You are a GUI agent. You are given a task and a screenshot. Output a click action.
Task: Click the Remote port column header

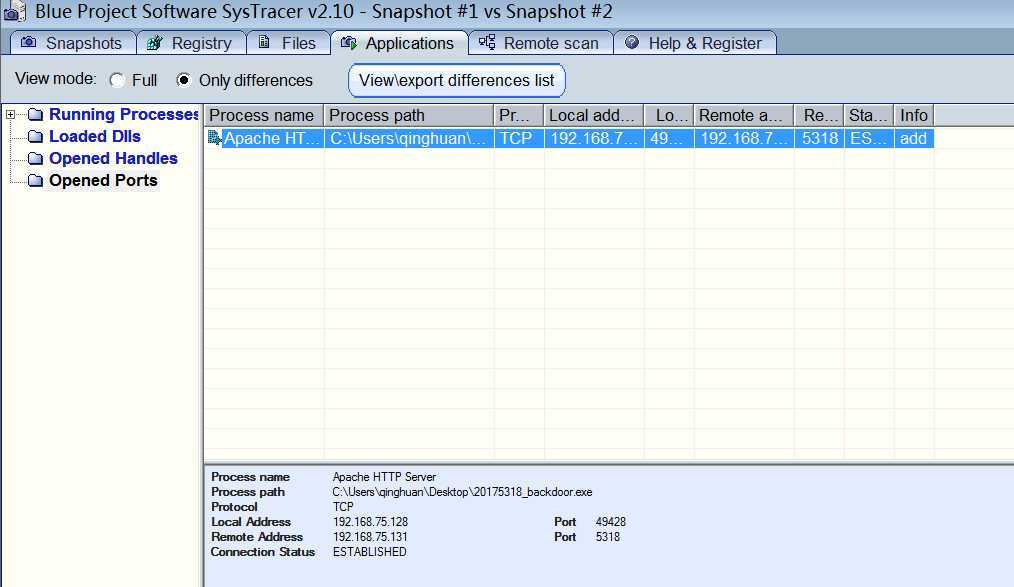pos(819,115)
